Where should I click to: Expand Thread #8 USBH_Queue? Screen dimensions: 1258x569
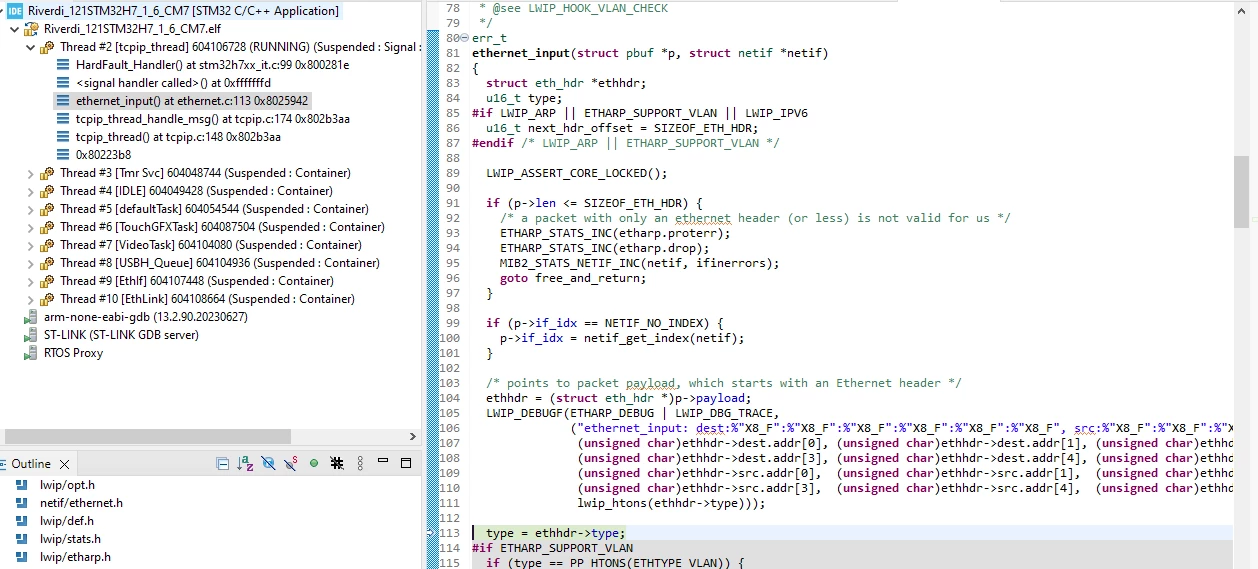coord(31,263)
